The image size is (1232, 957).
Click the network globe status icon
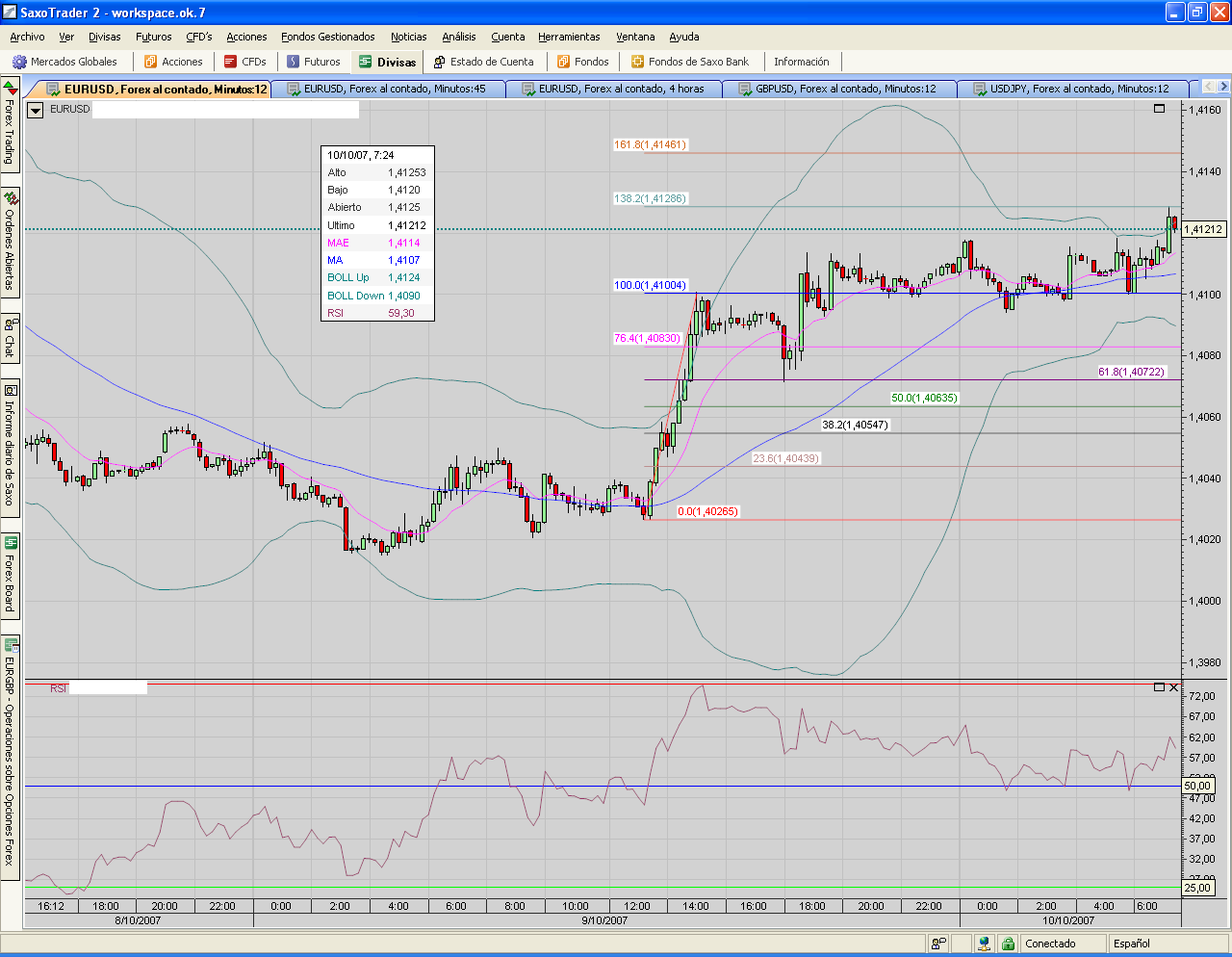[984, 944]
